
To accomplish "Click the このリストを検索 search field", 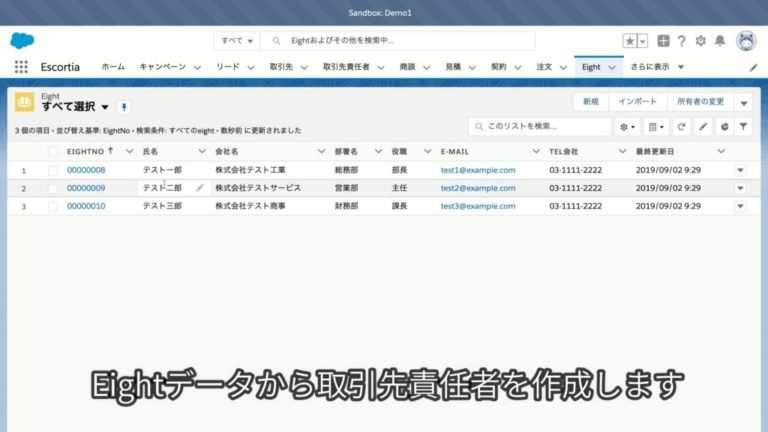I will point(545,127).
